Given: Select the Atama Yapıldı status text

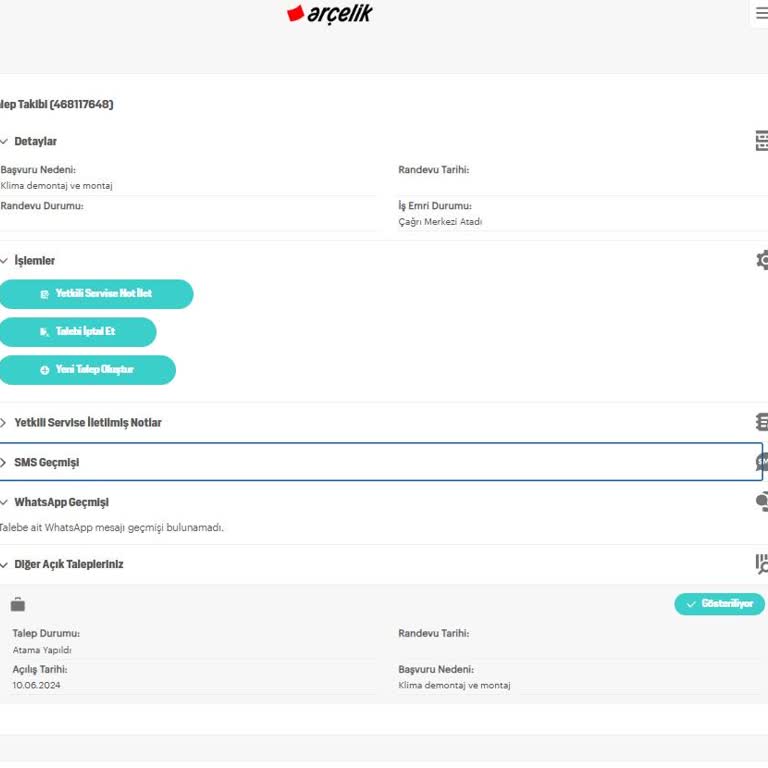Looking at the screenshot, I should [x=42, y=650].
